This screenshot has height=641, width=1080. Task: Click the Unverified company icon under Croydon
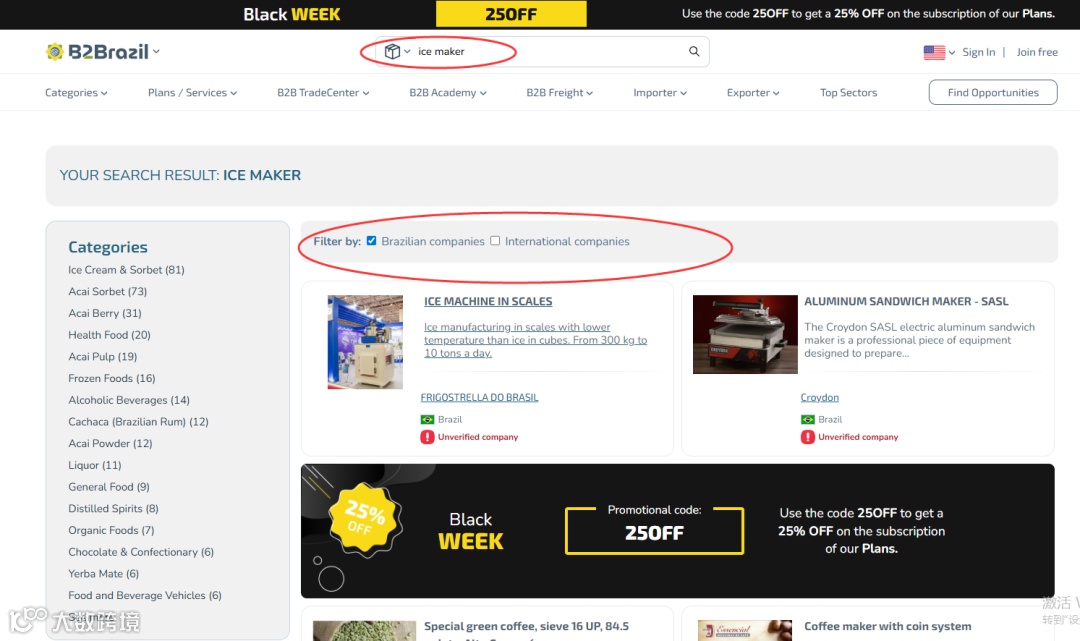tap(807, 437)
